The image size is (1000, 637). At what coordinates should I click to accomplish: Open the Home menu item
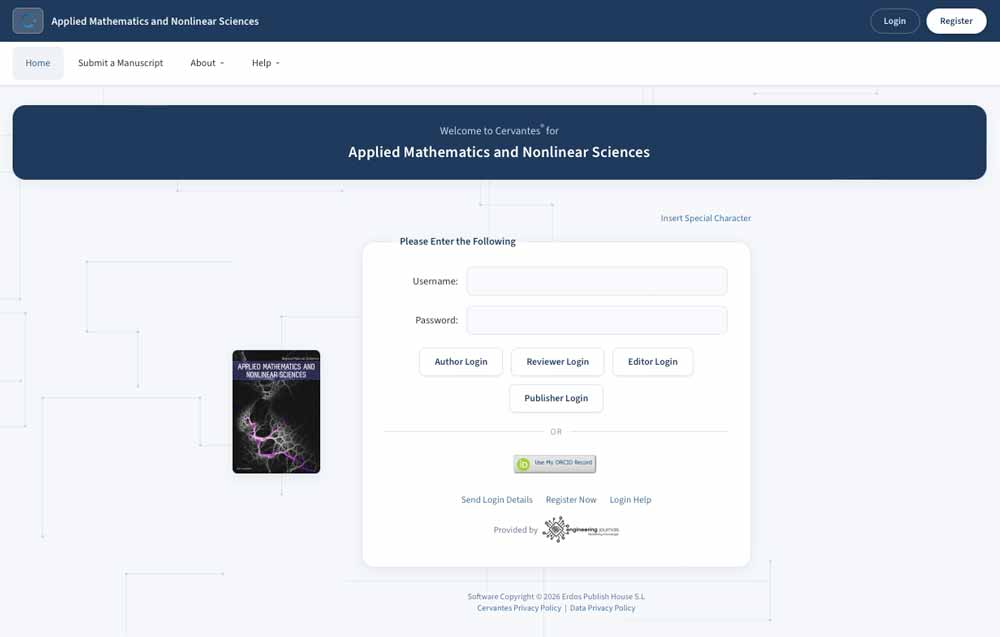coord(38,63)
